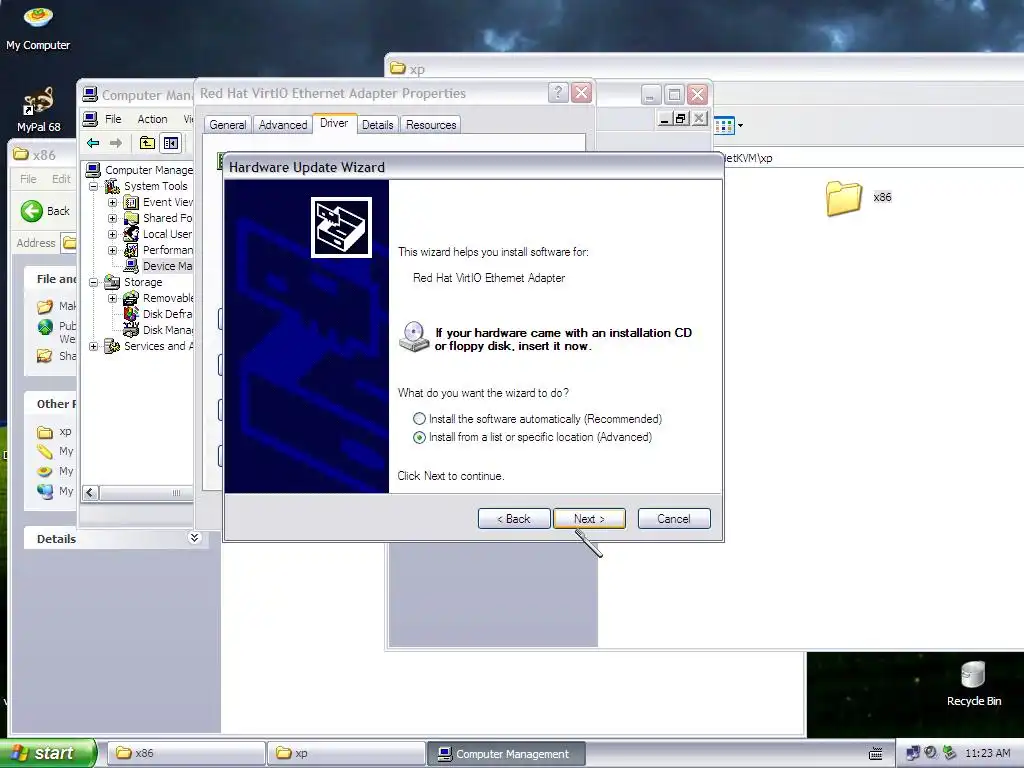Click the network tray icon in system tray
Viewport: 1024px width, 768px height.
coord(912,753)
